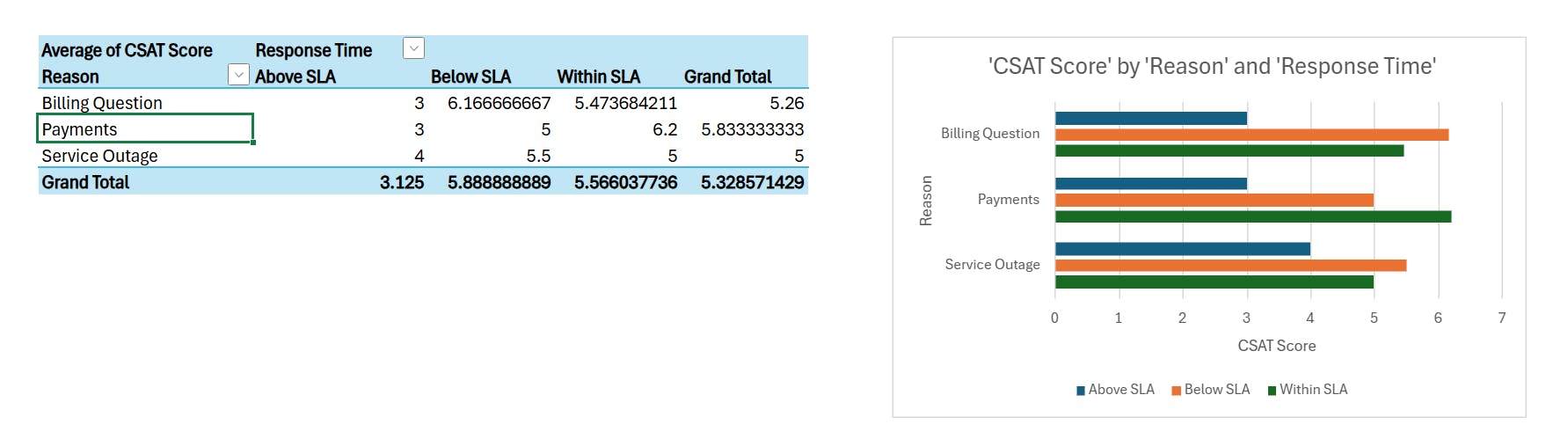The width and height of the screenshot is (1568, 439).
Task: Select the Billing Question row label
Action: tap(102, 103)
